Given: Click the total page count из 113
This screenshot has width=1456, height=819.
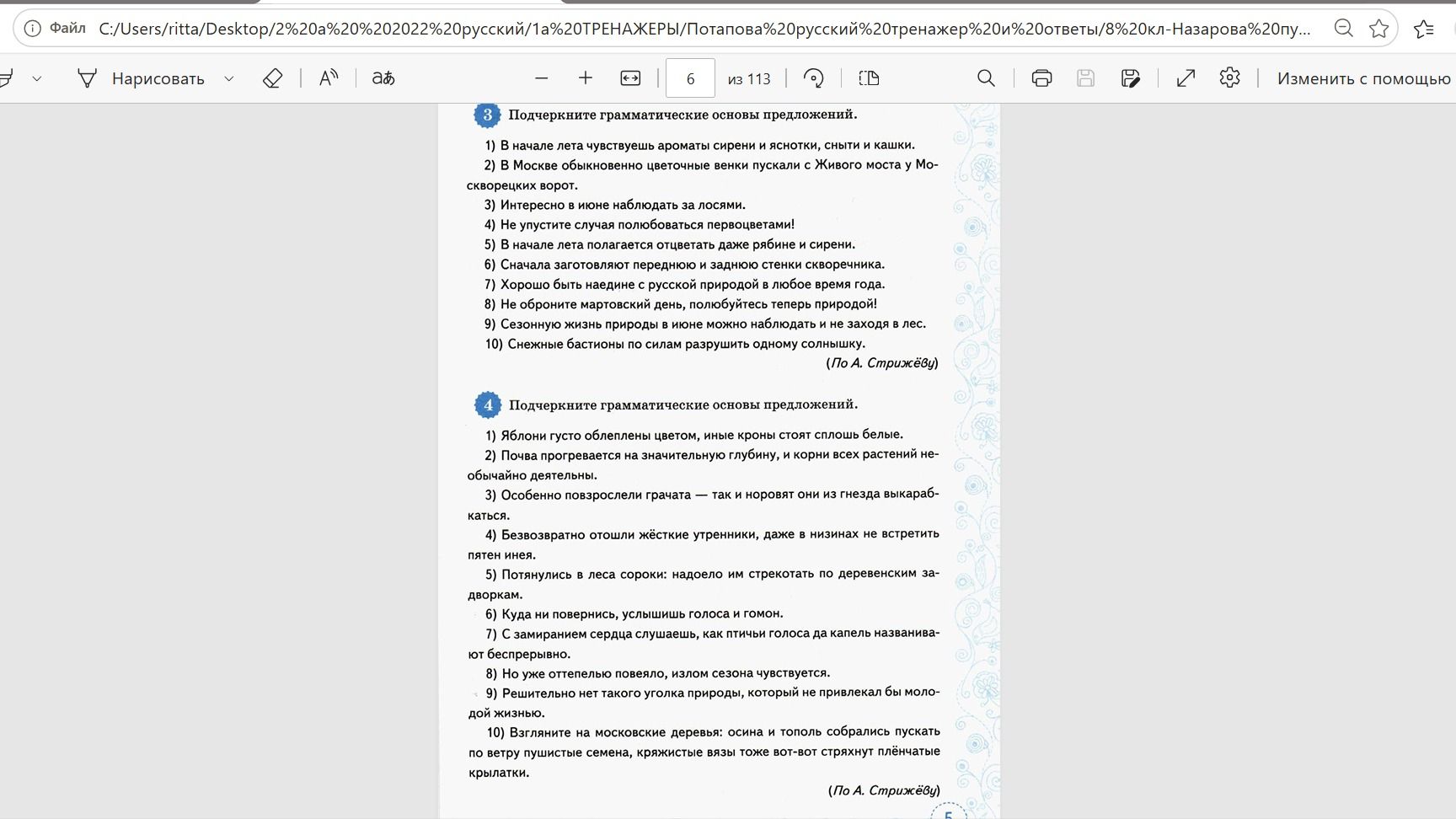Looking at the screenshot, I should coord(749,78).
